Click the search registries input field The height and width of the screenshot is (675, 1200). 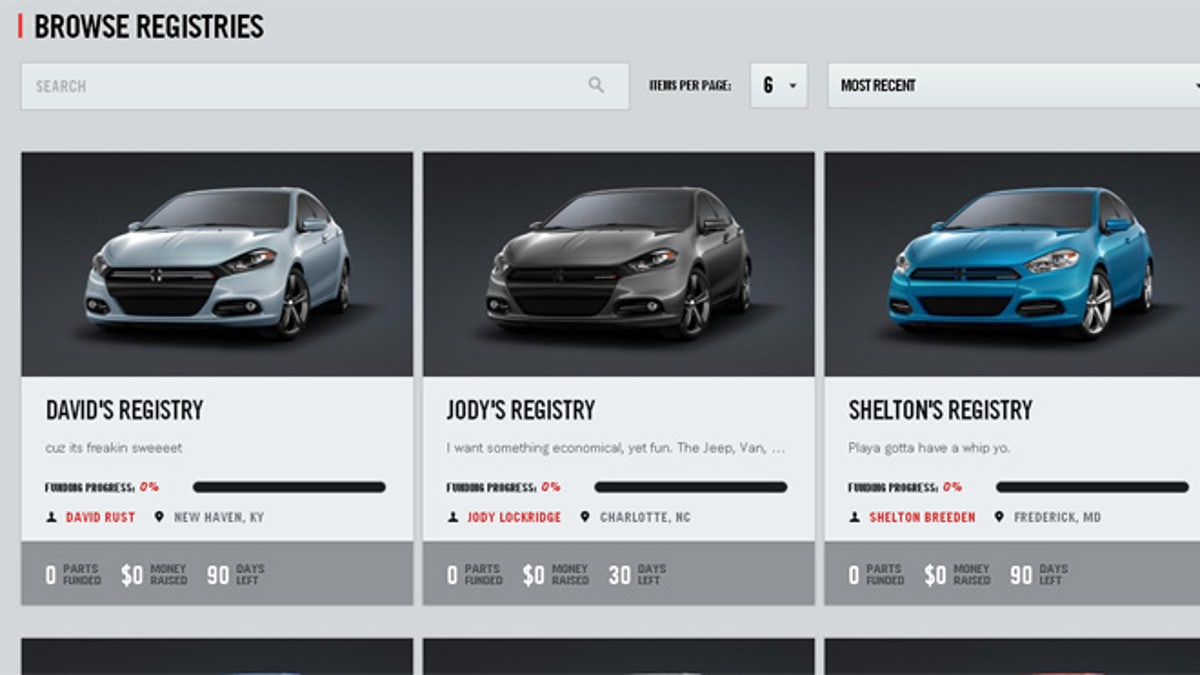click(x=300, y=86)
